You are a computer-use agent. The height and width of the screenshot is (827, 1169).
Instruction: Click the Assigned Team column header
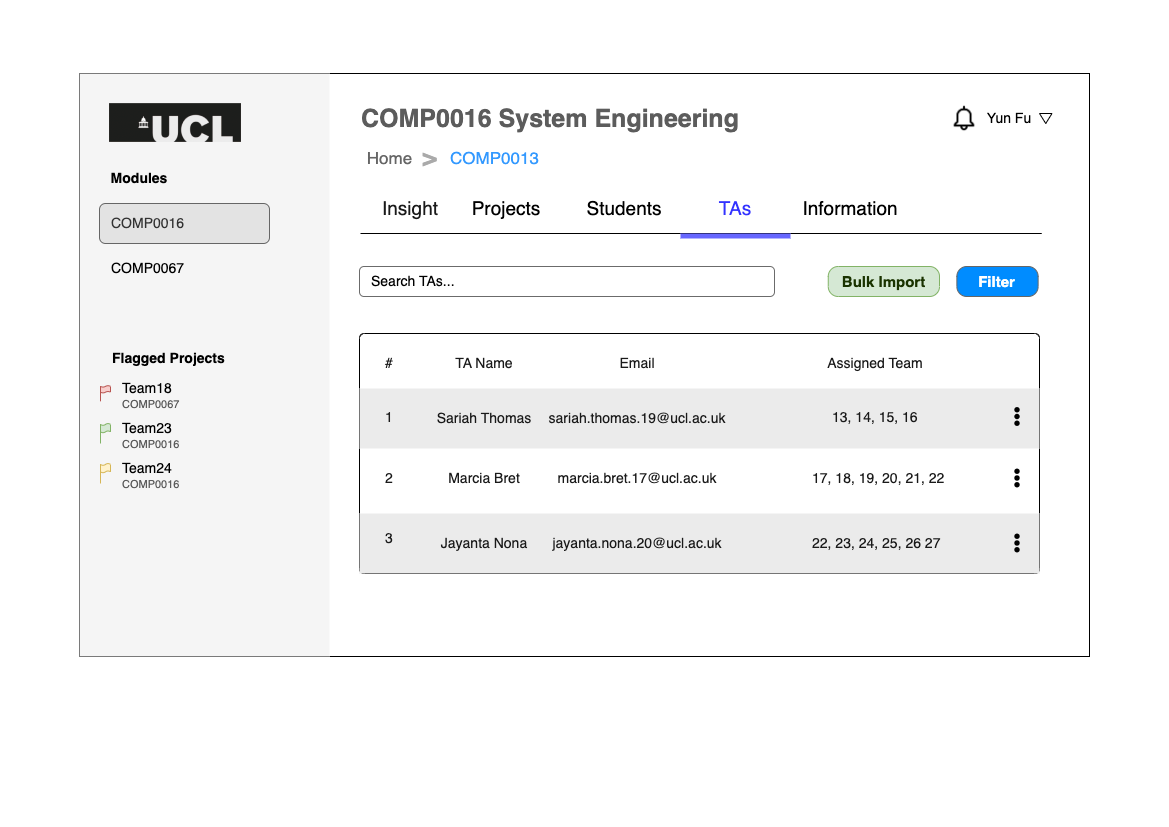[875, 363]
